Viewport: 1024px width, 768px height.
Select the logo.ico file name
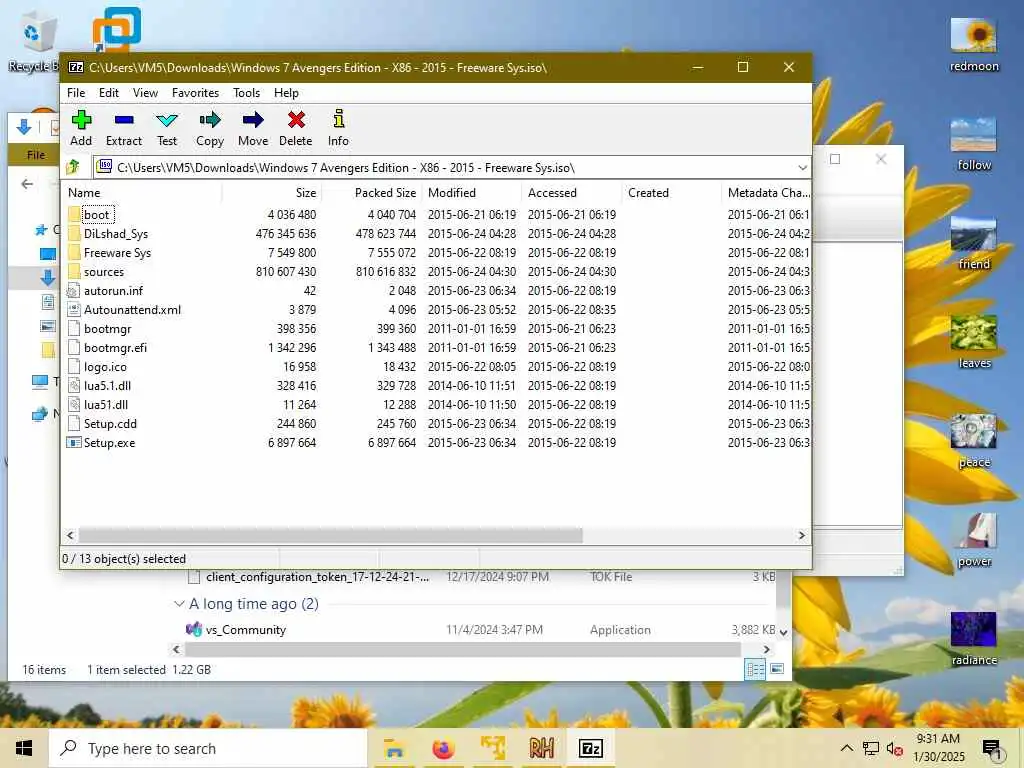pos(105,366)
